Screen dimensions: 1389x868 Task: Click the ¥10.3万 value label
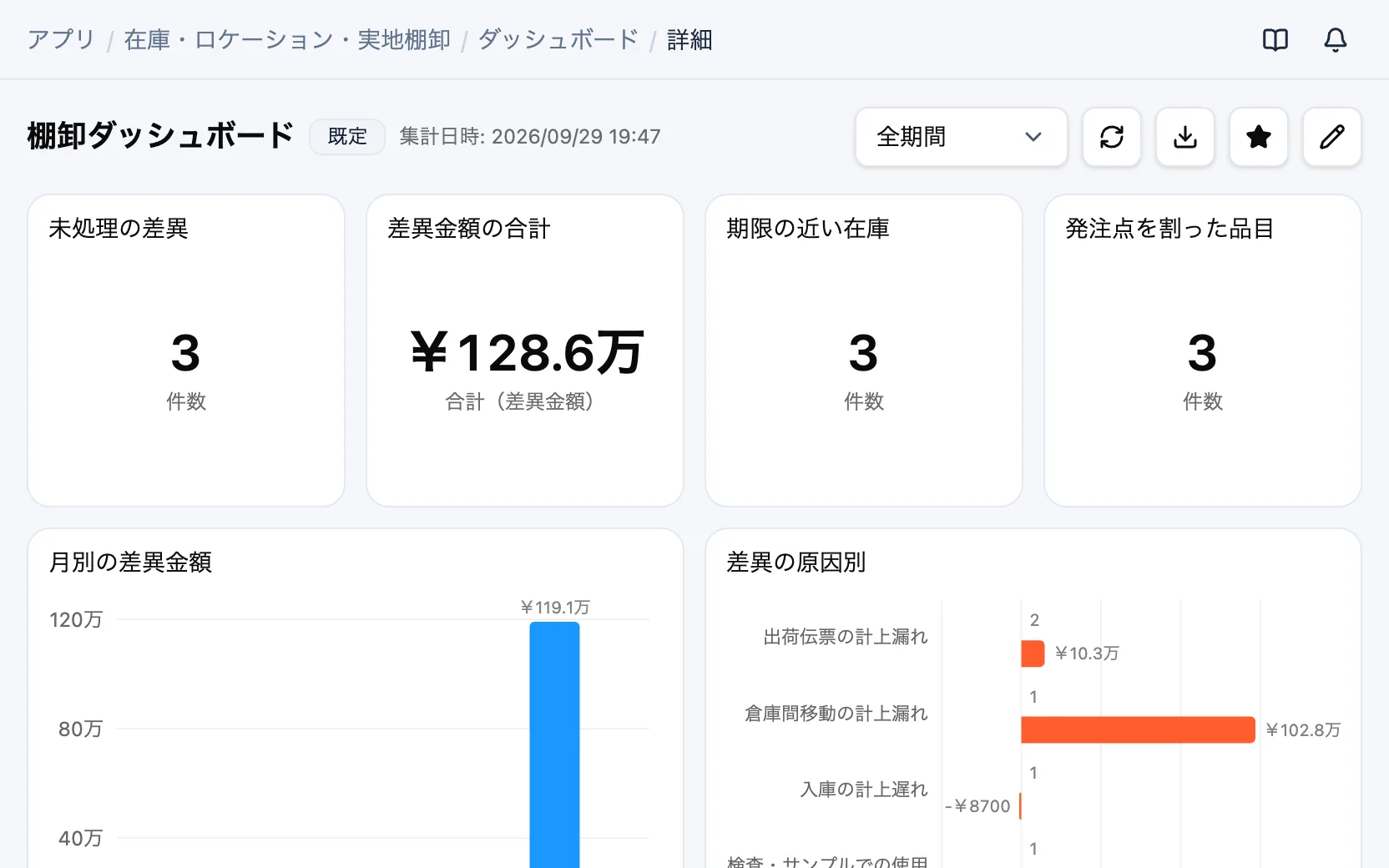(1087, 654)
